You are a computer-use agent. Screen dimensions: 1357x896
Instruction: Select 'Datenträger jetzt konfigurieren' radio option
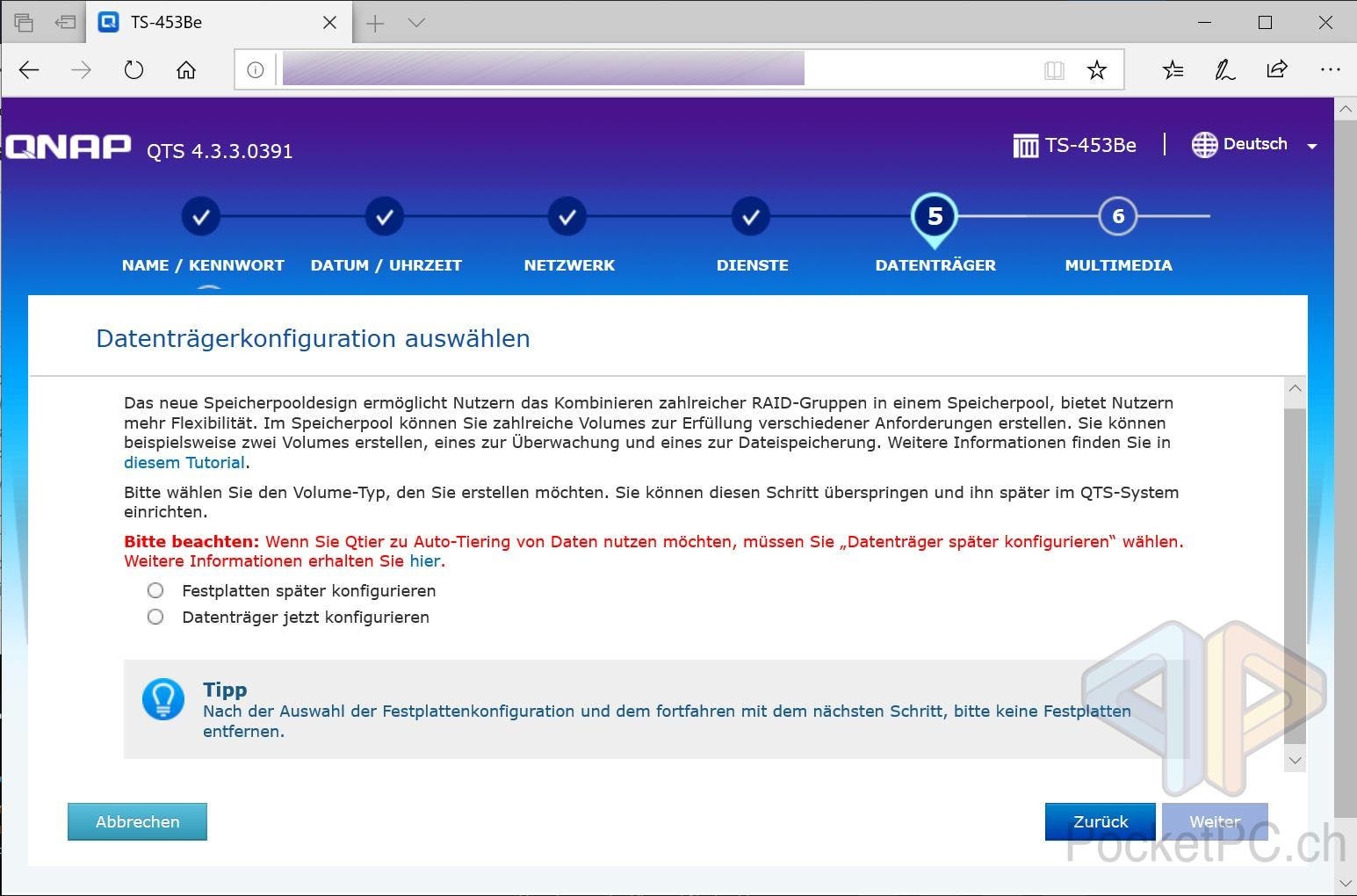[x=155, y=617]
